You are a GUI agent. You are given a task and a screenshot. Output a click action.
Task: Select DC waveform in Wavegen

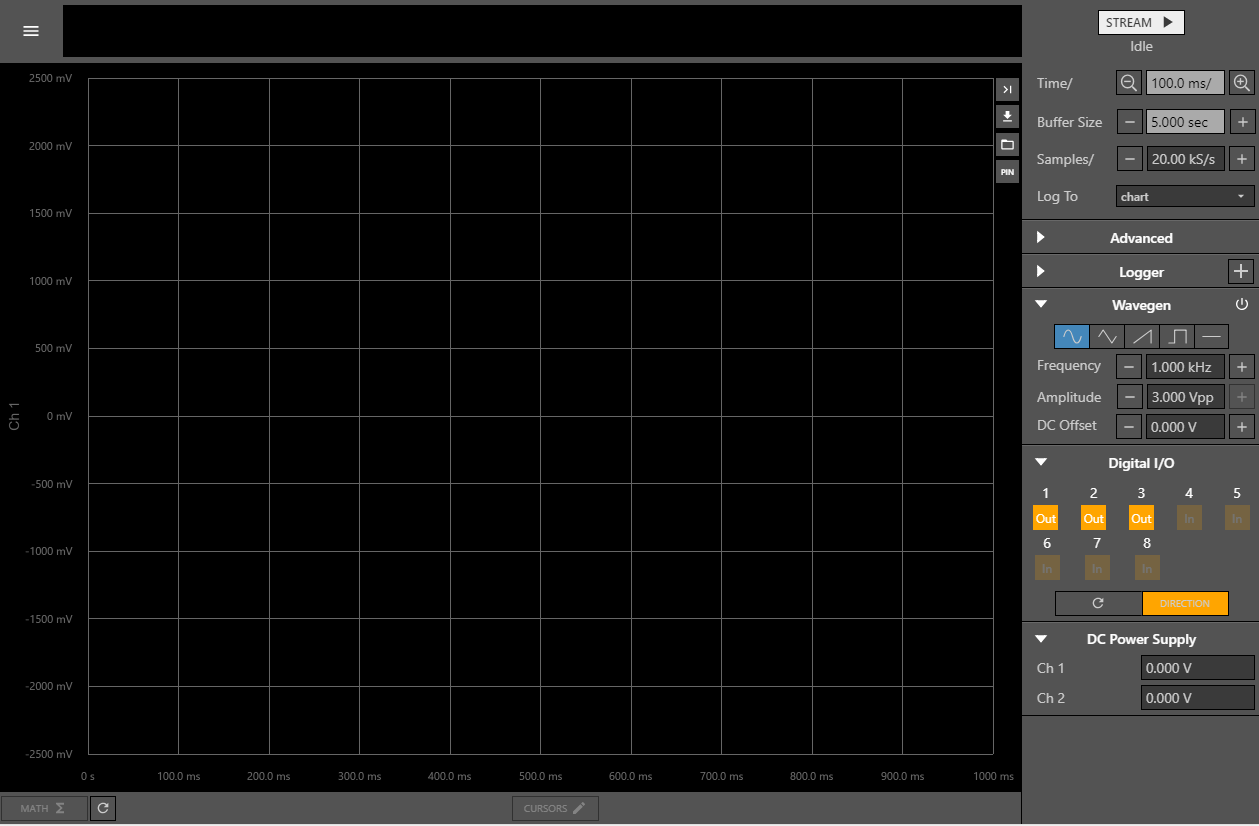pos(1211,336)
